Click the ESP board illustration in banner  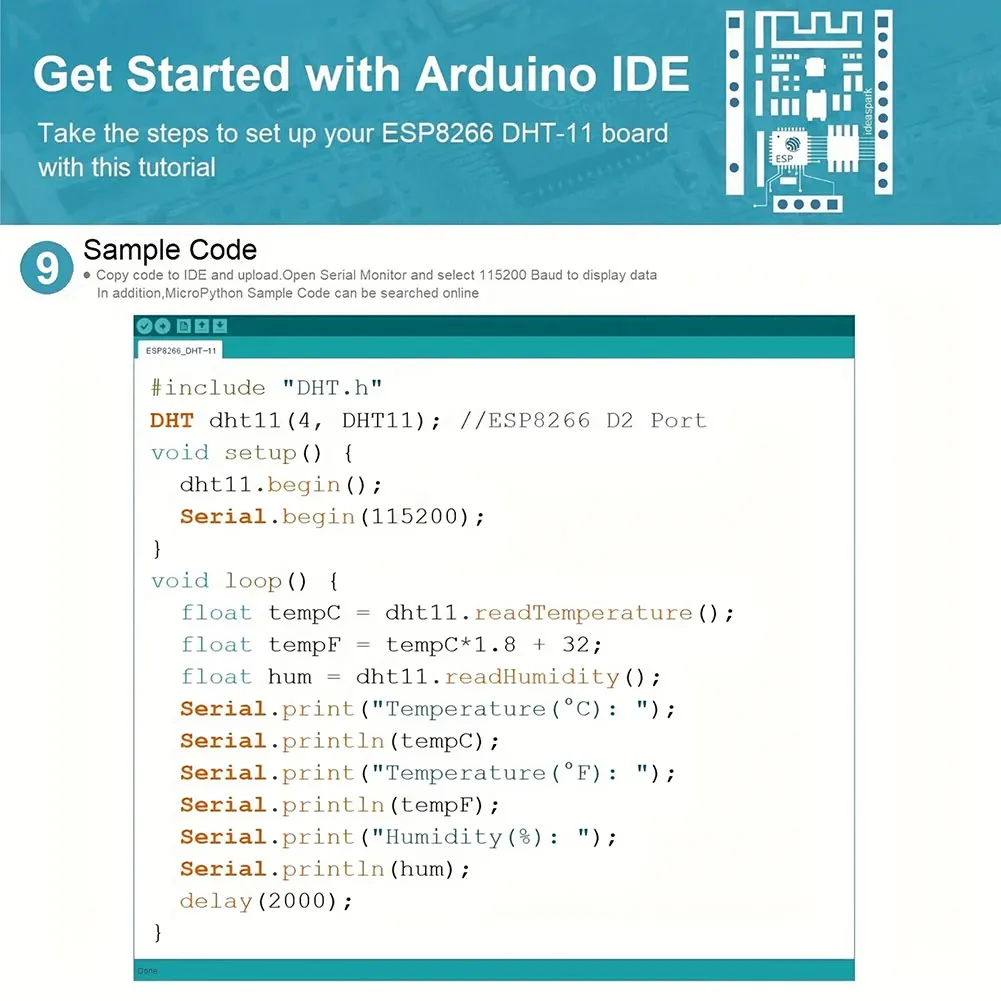click(x=809, y=111)
